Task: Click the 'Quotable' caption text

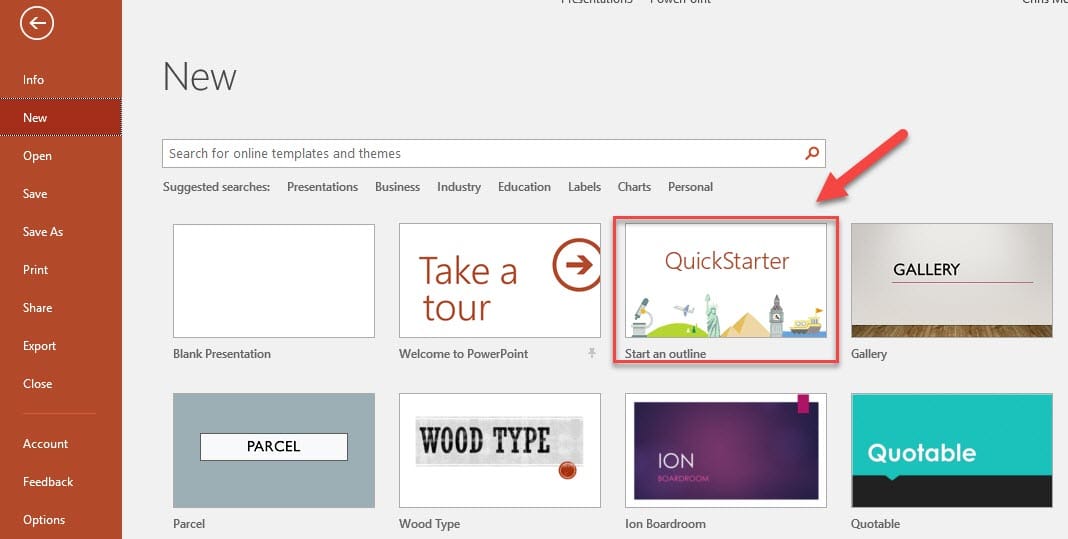Action: 875,524
